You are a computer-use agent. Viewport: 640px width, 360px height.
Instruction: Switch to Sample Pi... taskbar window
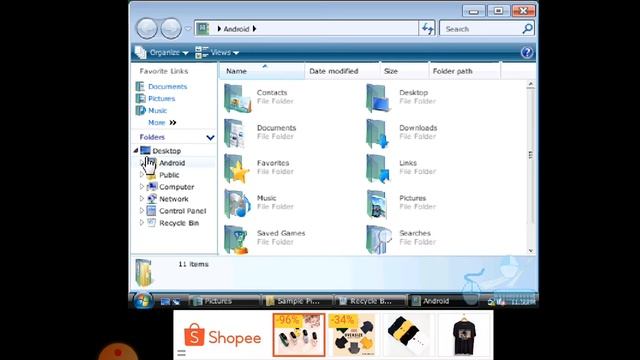(297, 301)
